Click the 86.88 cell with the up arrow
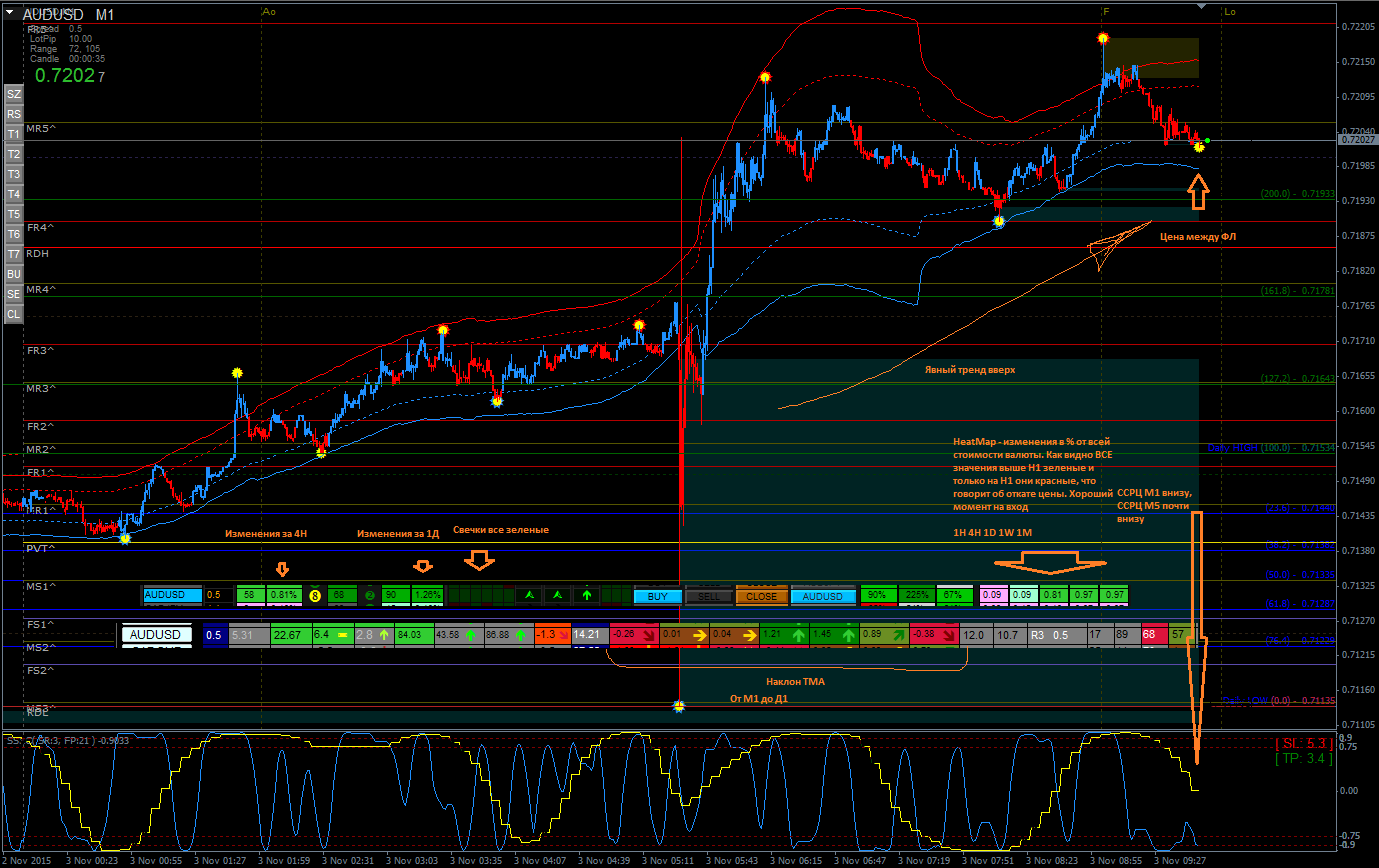 click(x=509, y=635)
